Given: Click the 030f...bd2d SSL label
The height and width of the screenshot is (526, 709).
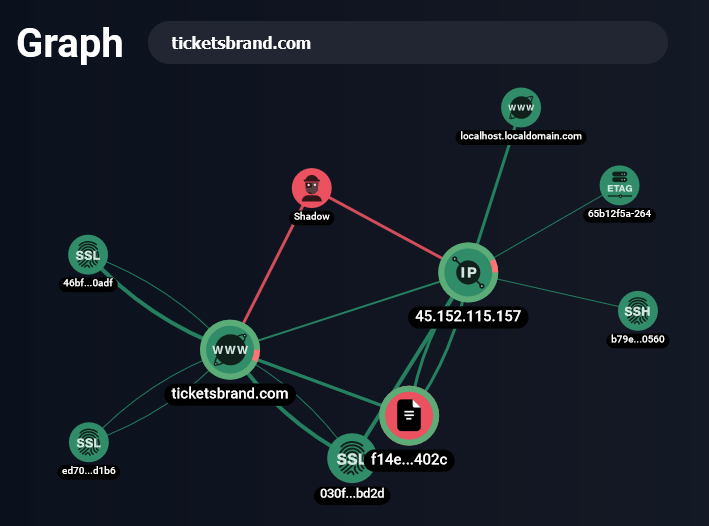Looking at the screenshot, I should click(351, 493).
